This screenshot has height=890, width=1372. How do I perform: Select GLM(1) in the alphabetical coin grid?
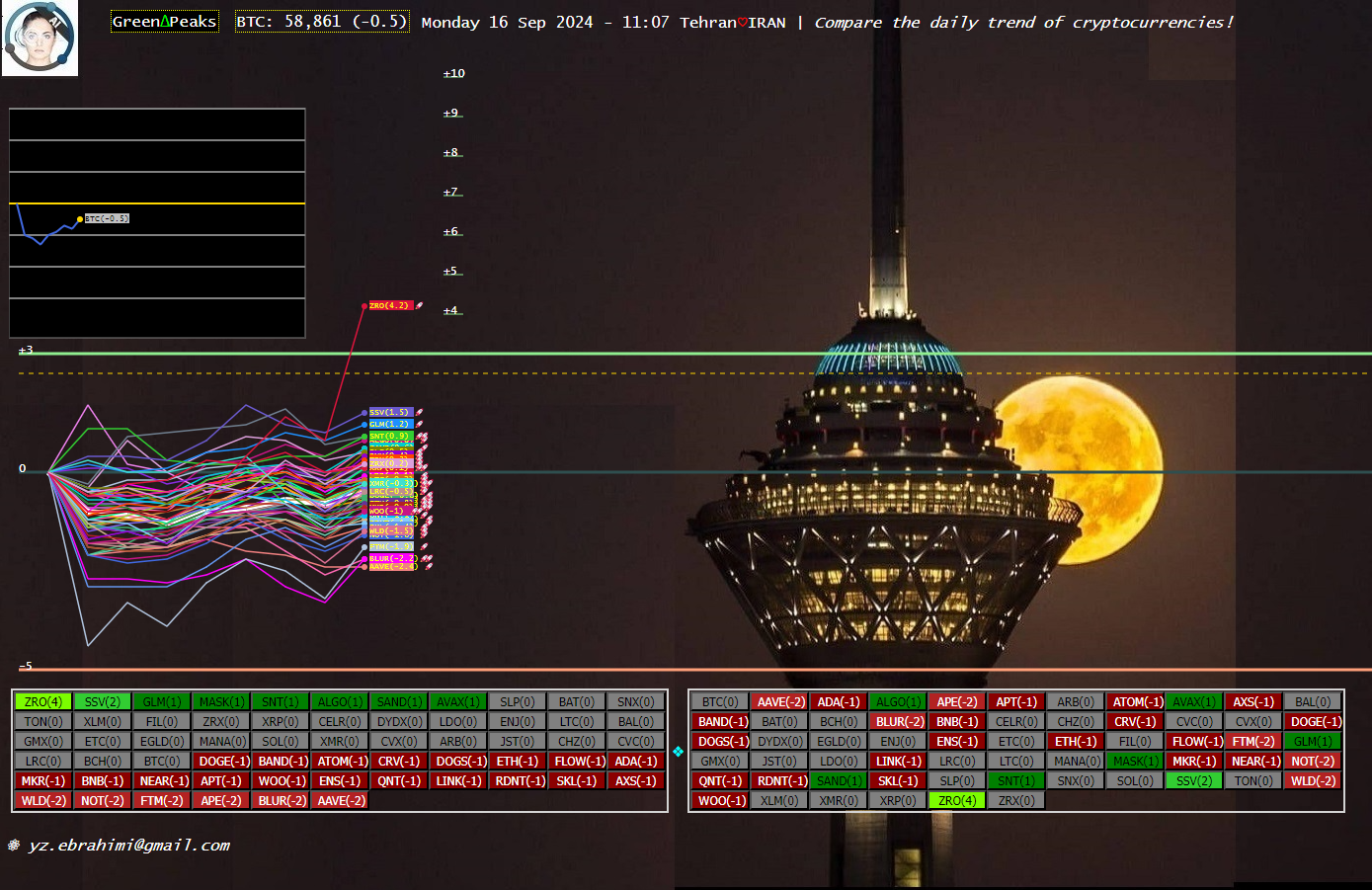[x=1313, y=742]
